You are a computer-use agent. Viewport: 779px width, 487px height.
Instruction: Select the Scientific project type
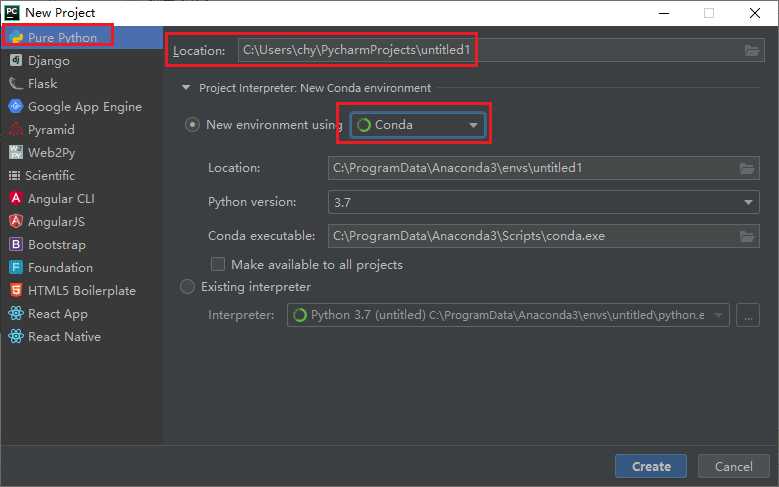82,175
